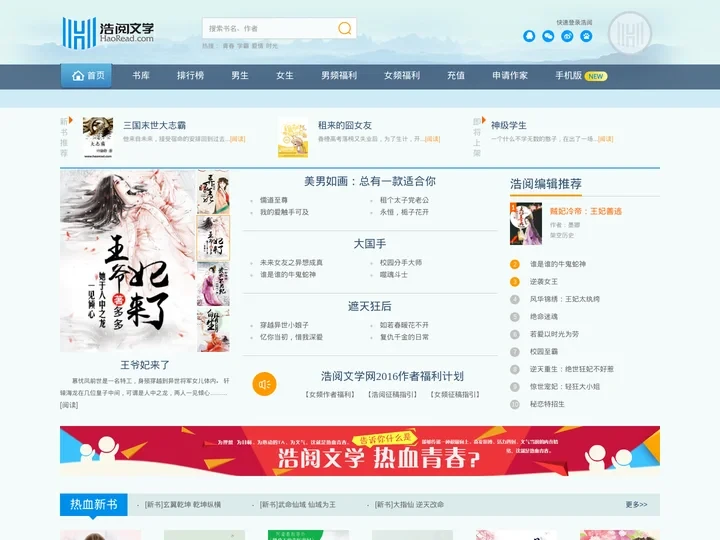This screenshot has height=540, width=720.
Task: Open the headline 大国手
Action: tap(370, 244)
